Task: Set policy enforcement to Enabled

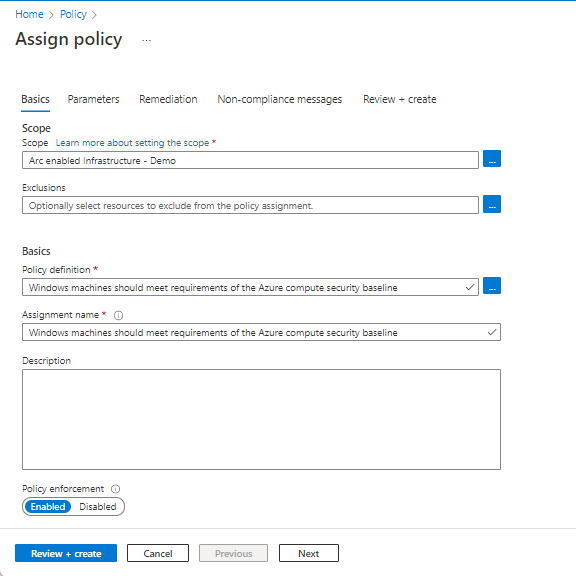Action: coord(48,507)
